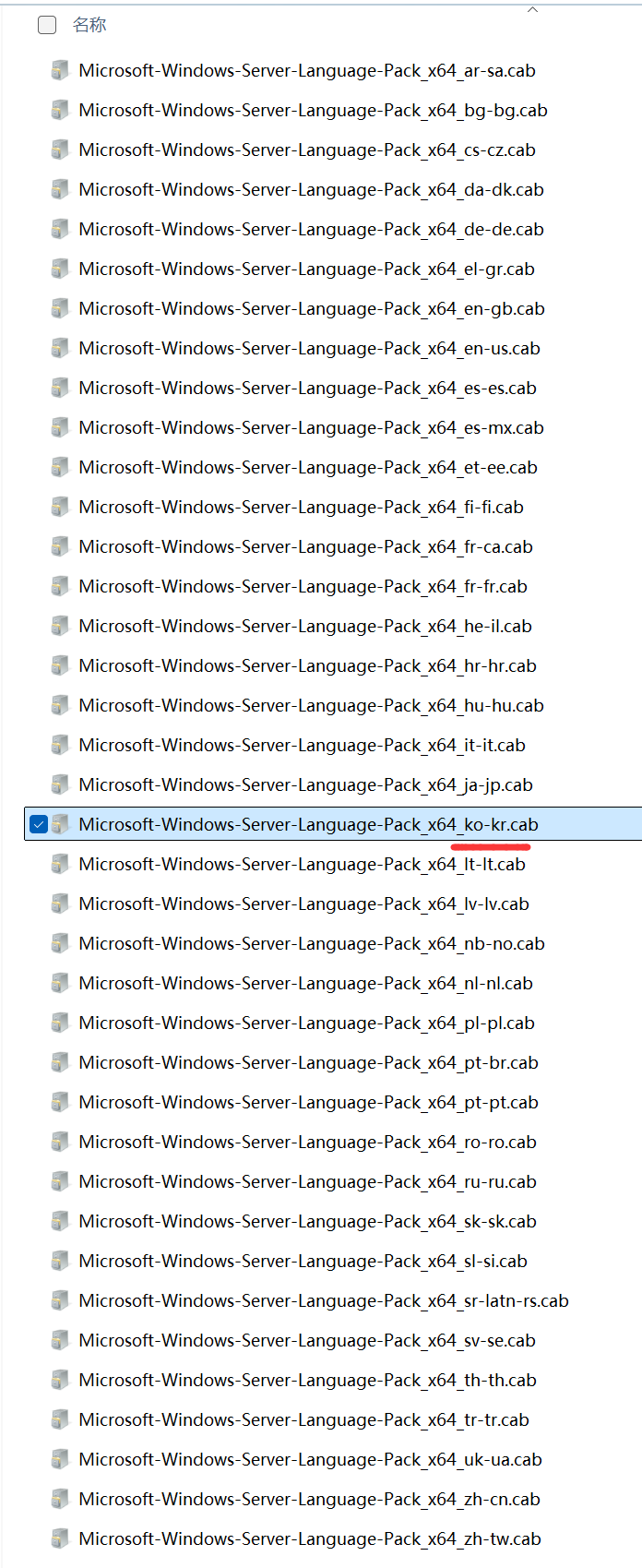Select file name ending ro-ro.cab
The image size is (642, 1568).
pyautogui.click(x=307, y=1143)
